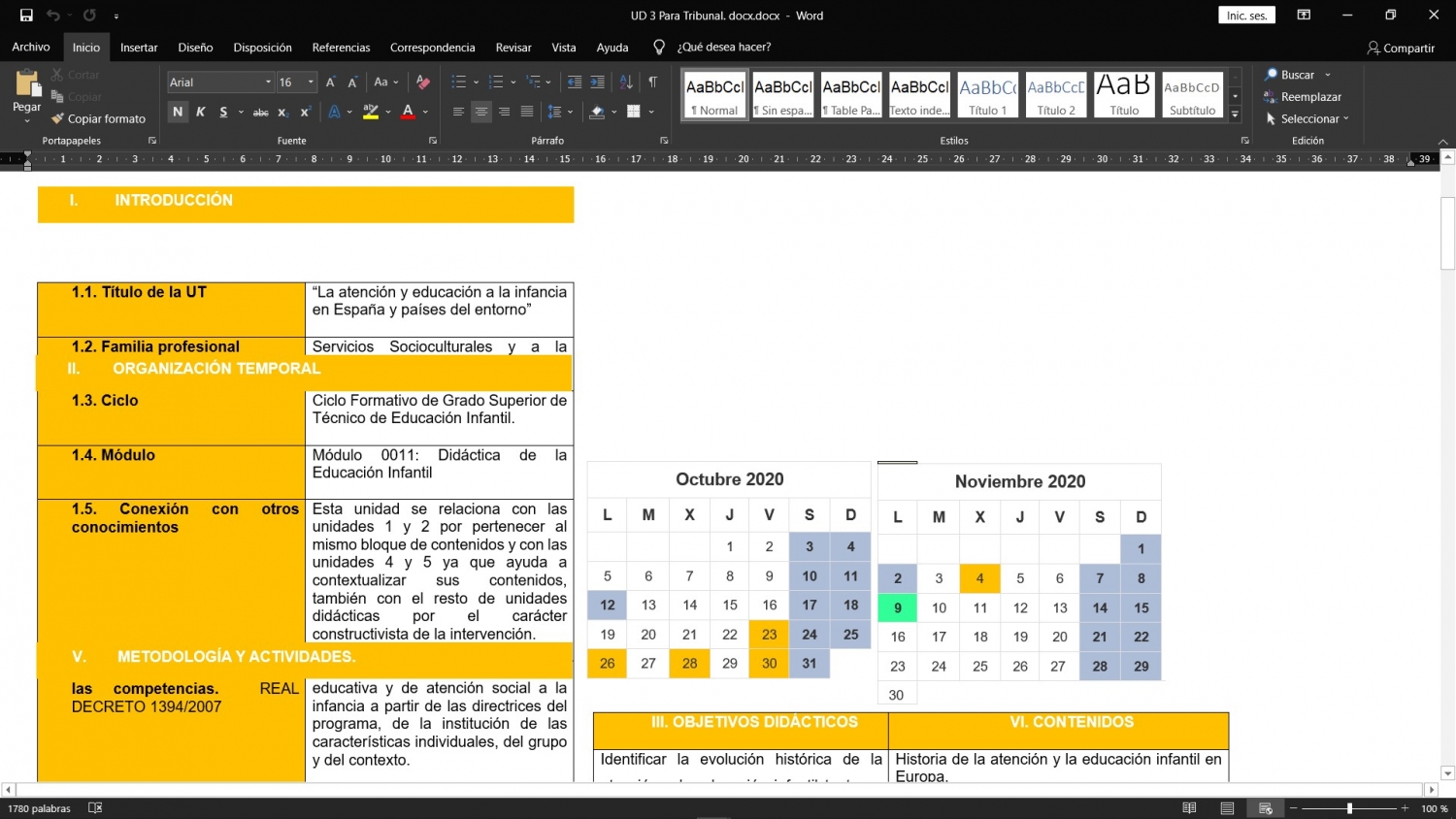Open the font name Arial dropdown
Screen dimensions: 1456x819
pos(269,82)
